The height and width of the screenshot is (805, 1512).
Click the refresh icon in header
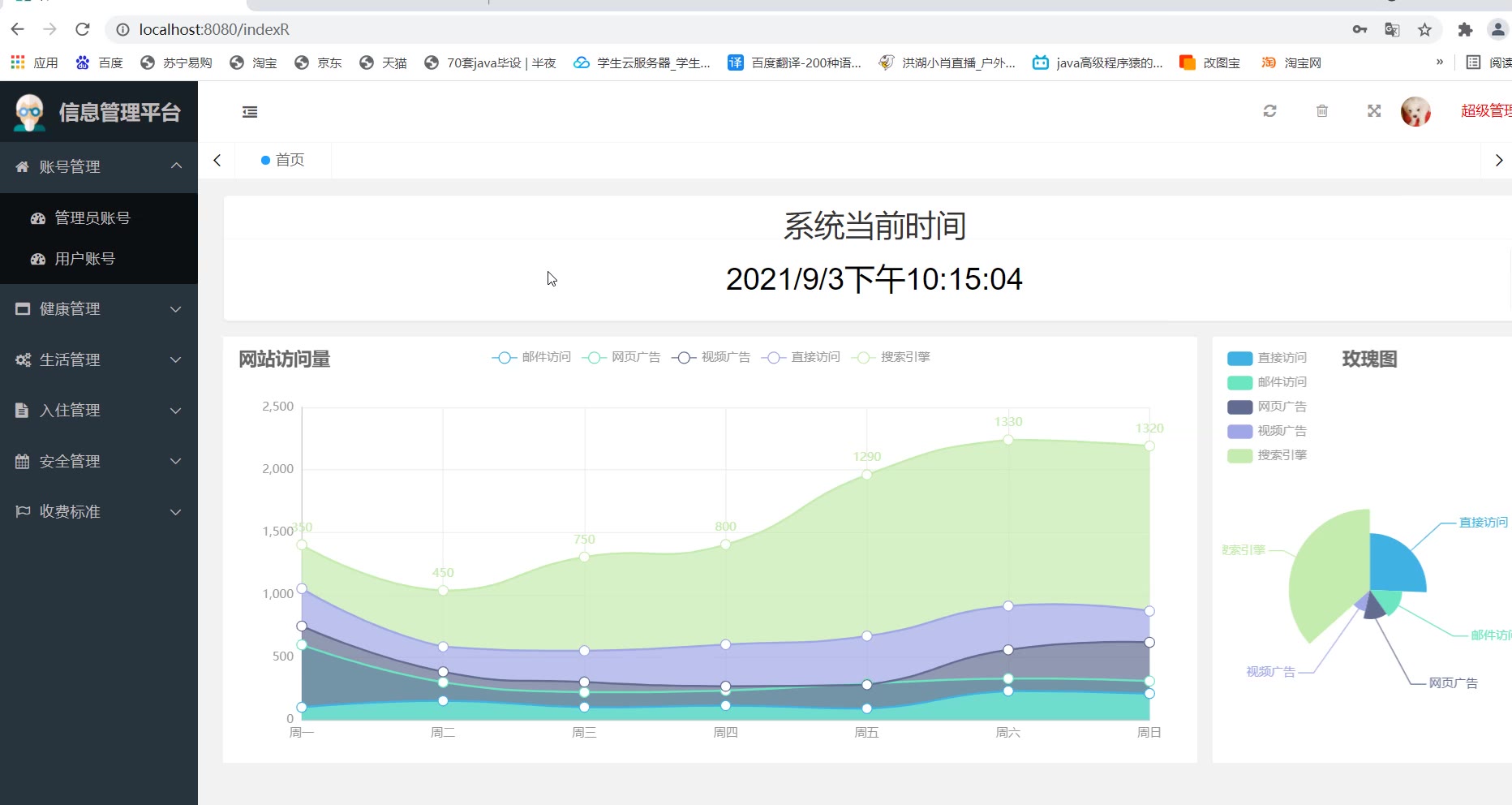[1269, 111]
